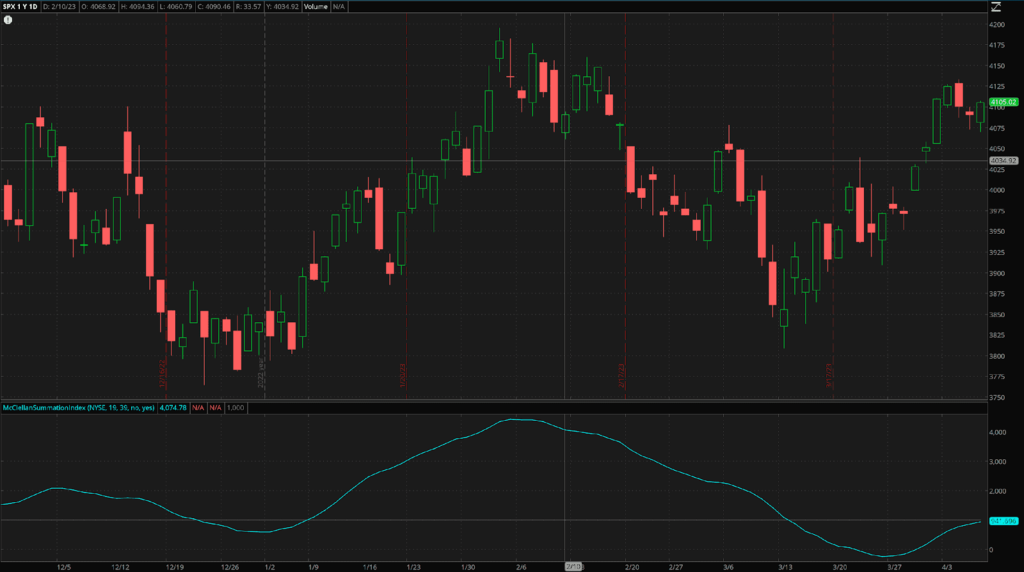
Task: Click the 1/9 date on the time axis
Action: point(313,567)
